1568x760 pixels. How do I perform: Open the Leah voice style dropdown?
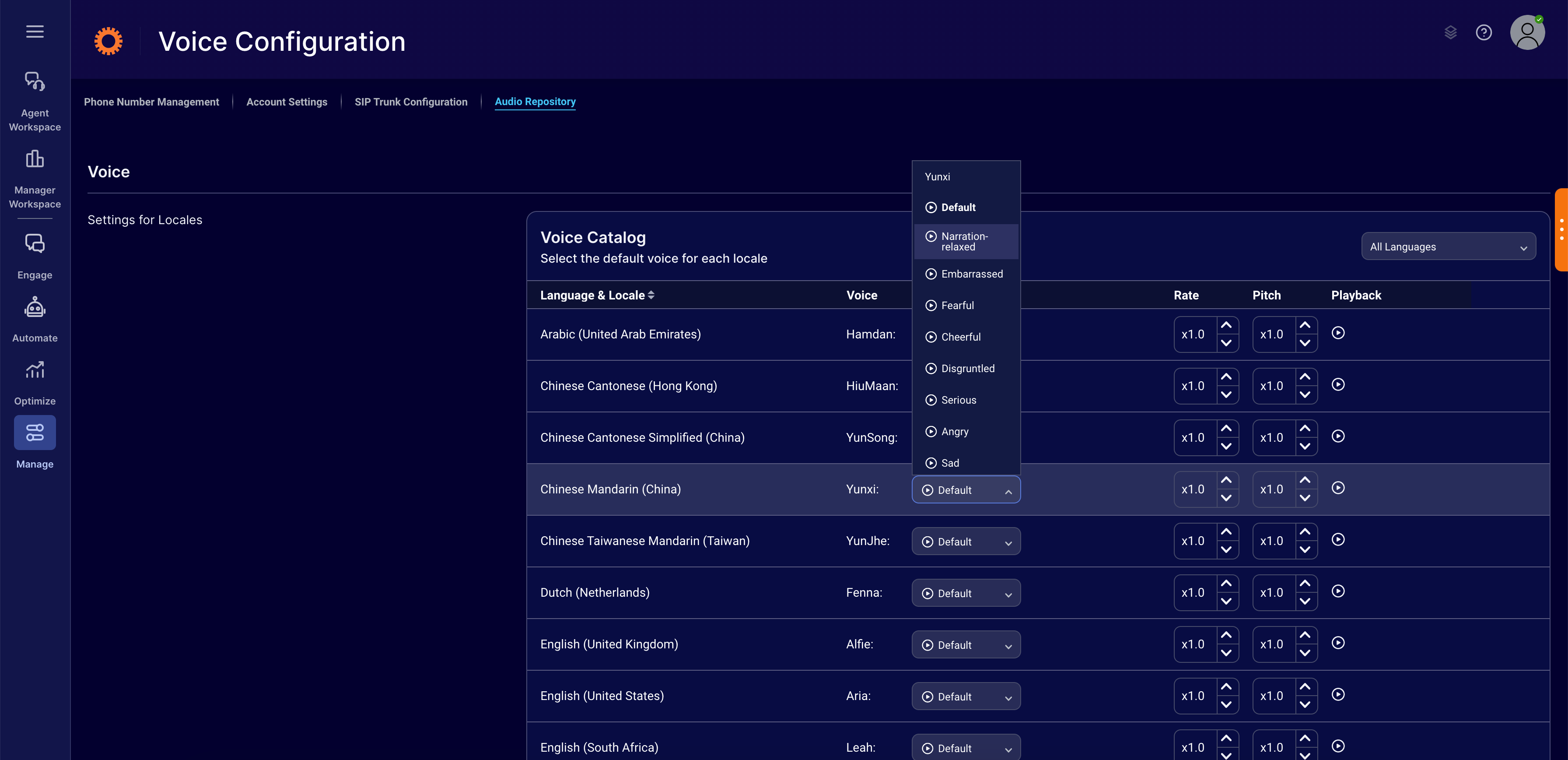pyautogui.click(x=966, y=747)
